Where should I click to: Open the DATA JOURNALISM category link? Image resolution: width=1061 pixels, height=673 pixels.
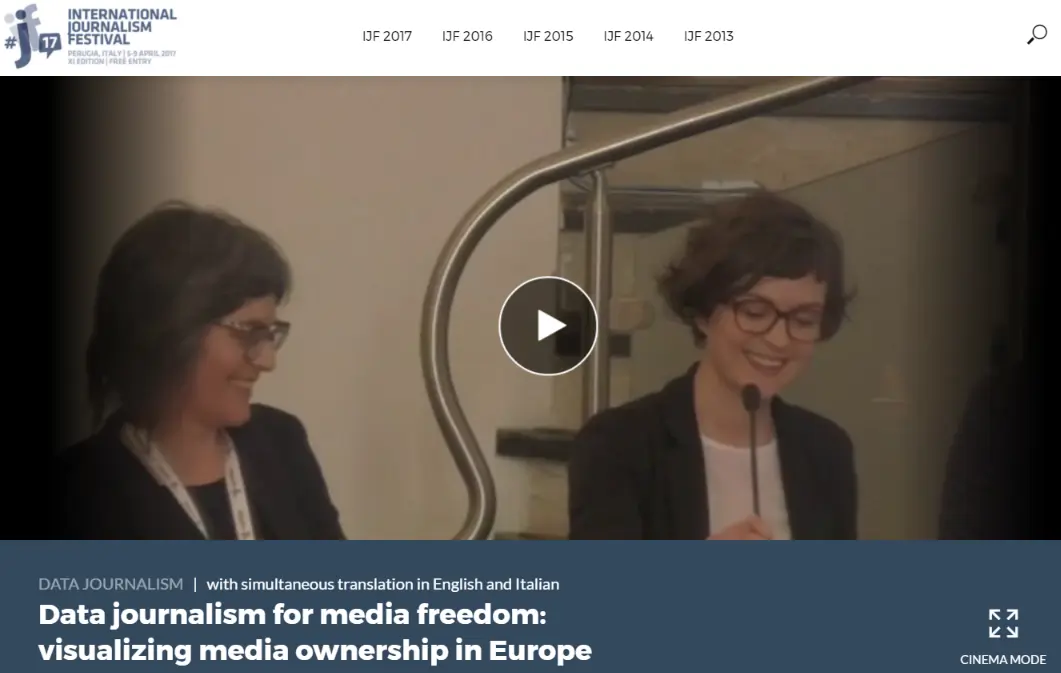[111, 584]
